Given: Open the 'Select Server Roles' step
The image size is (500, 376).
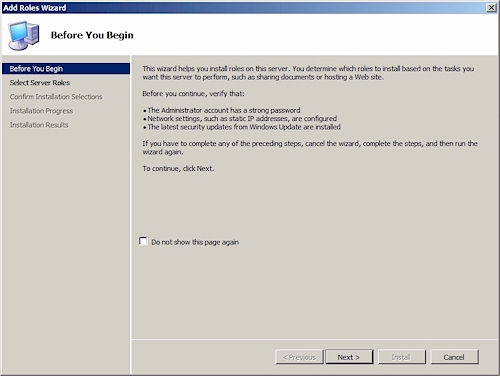Looking at the screenshot, I should (x=40, y=83).
